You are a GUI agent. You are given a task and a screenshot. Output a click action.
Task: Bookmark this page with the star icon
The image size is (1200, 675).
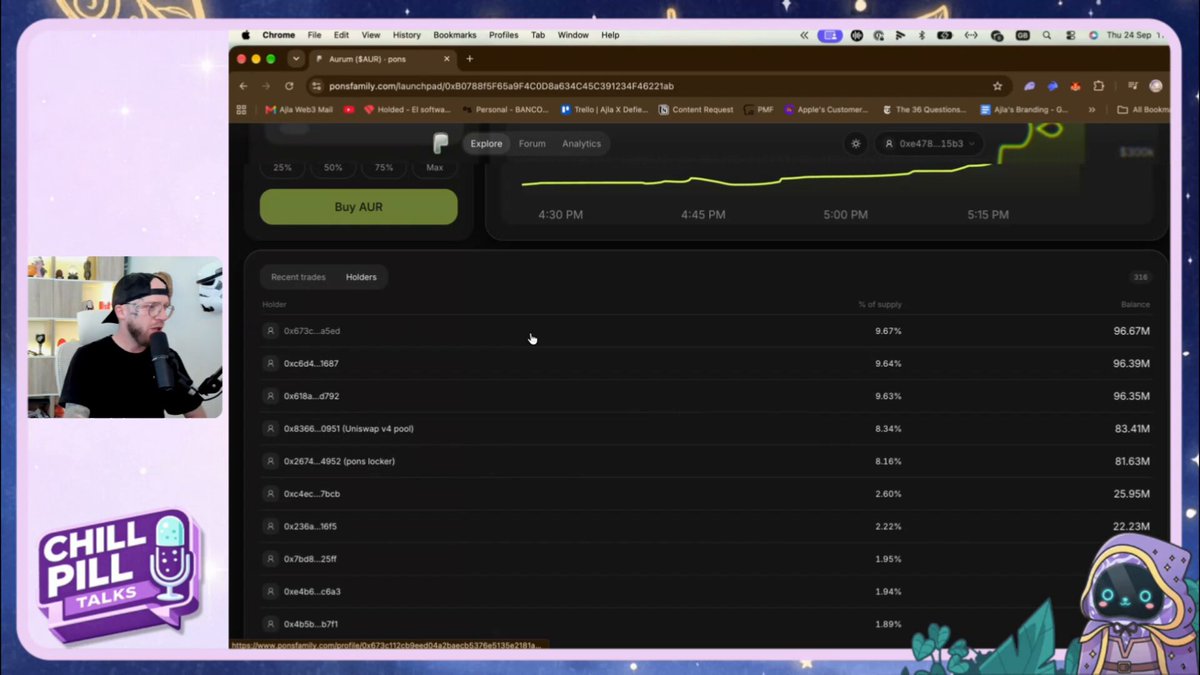[997, 86]
